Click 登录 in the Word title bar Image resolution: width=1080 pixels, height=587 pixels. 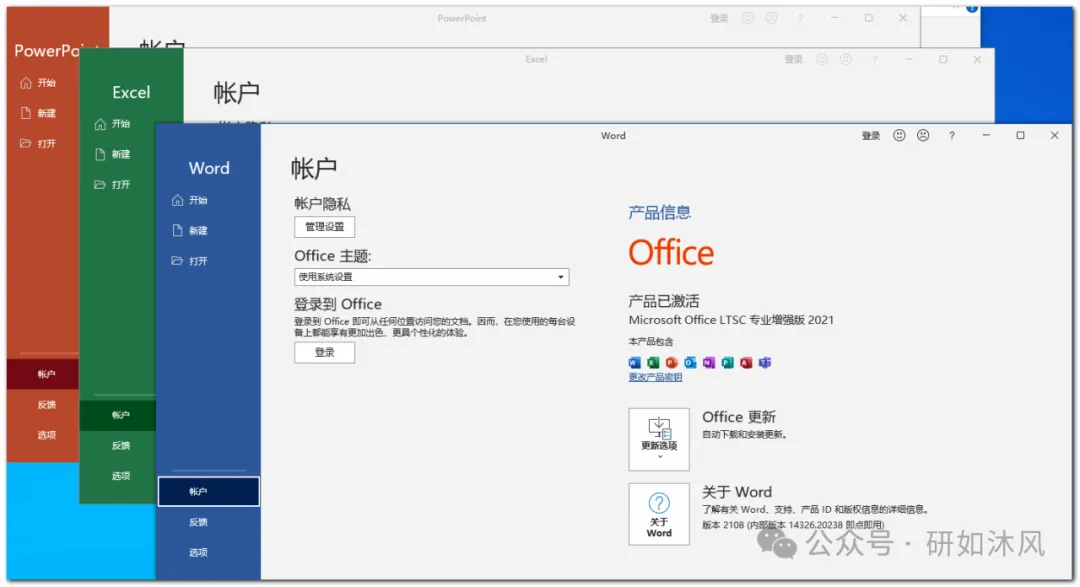coord(871,136)
